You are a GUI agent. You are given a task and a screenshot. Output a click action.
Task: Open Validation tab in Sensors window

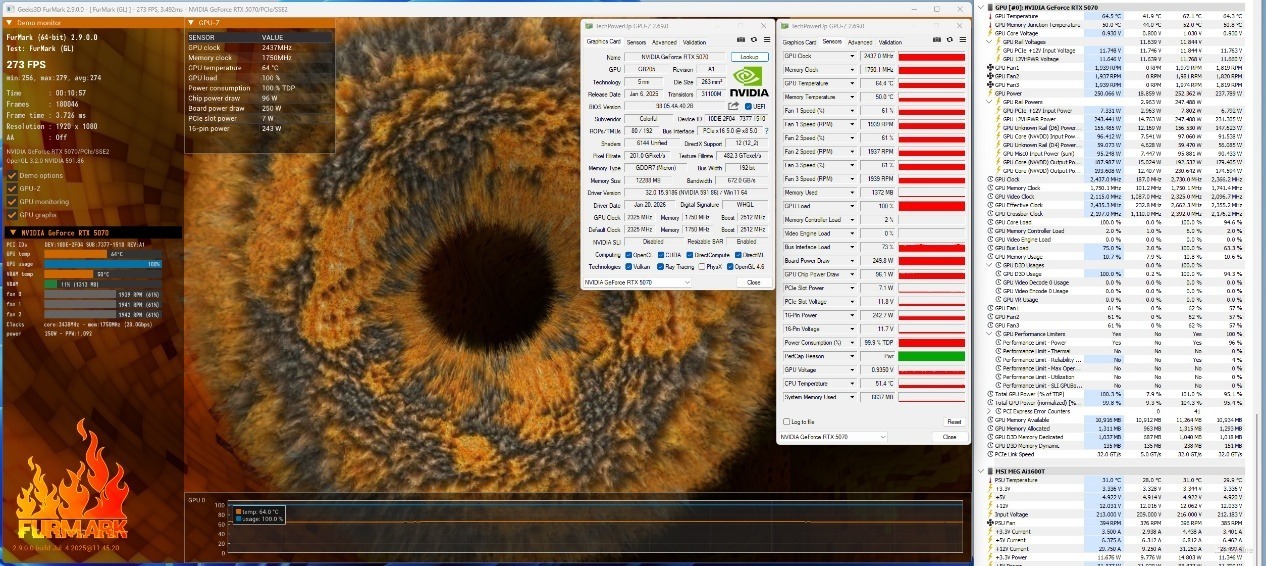(890, 42)
